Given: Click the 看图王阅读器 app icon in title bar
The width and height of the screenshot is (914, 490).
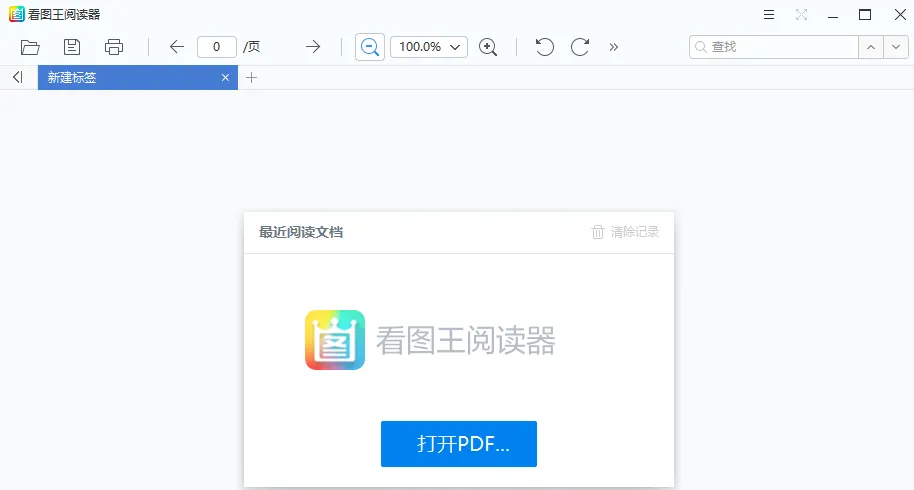Looking at the screenshot, I should pyautogui.click(x=16, y=14).
